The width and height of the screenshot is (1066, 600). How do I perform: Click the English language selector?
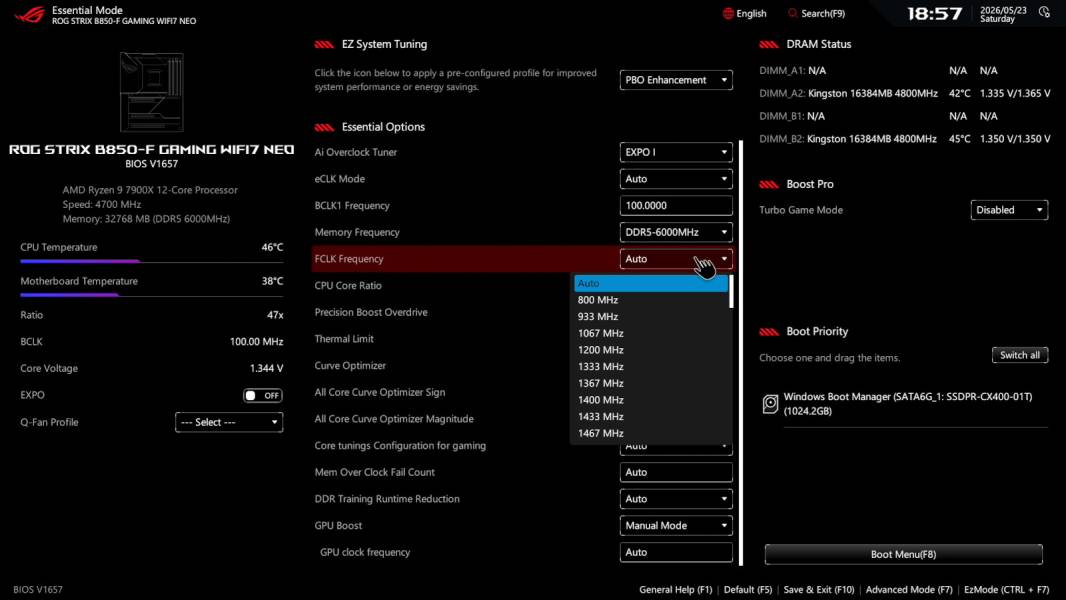tap(744, 14)
